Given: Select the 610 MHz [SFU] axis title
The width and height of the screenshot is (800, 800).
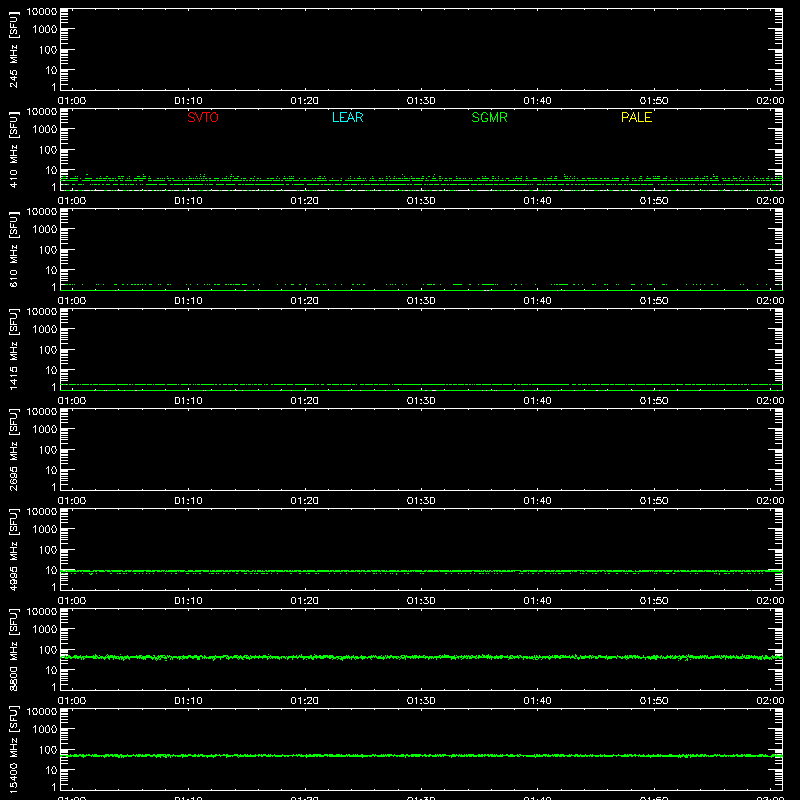Looking at the screenshot, I should (13, 249).
